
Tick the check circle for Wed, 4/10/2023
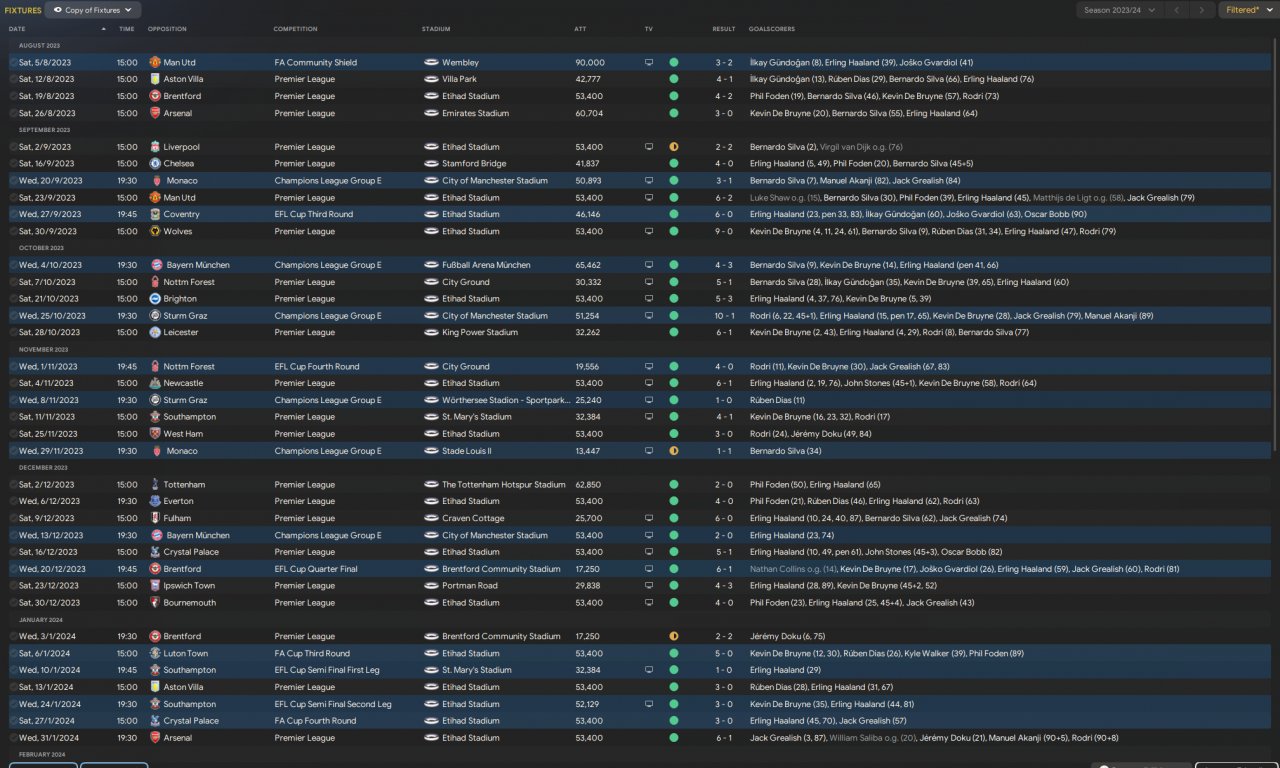(13, 265)
